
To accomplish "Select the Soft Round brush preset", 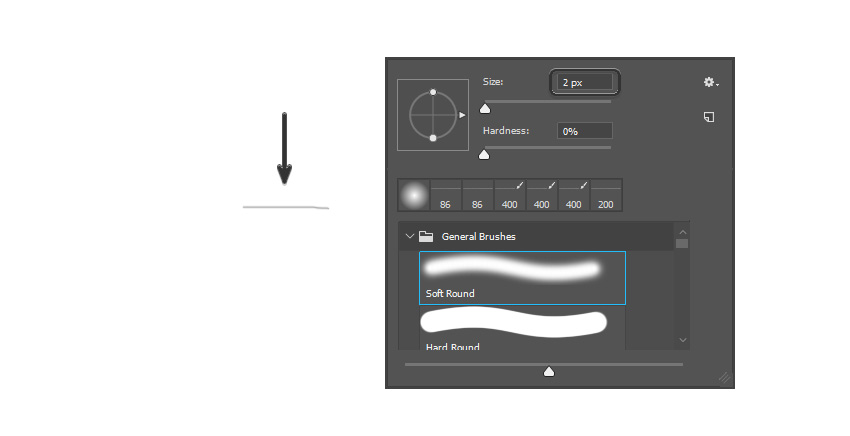I will tap(523, 278).
